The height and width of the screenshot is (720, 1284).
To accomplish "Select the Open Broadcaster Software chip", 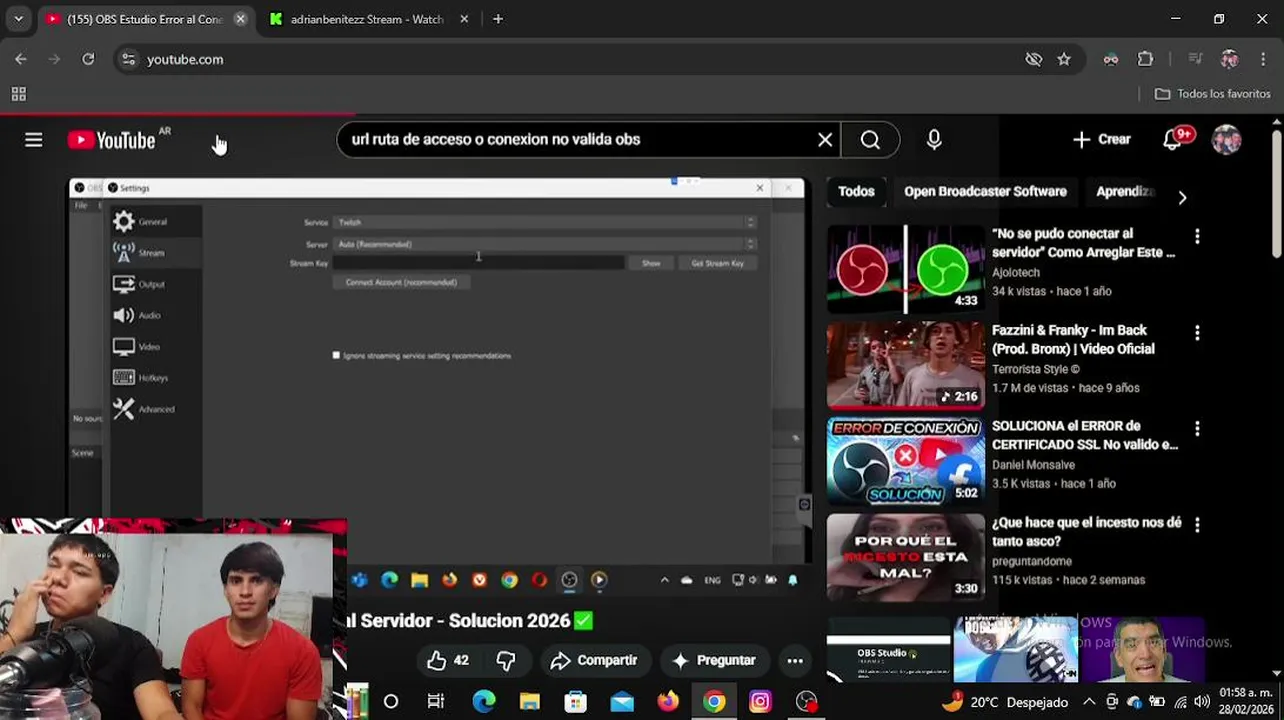I will pyautogui.click(x=985, y=191).
